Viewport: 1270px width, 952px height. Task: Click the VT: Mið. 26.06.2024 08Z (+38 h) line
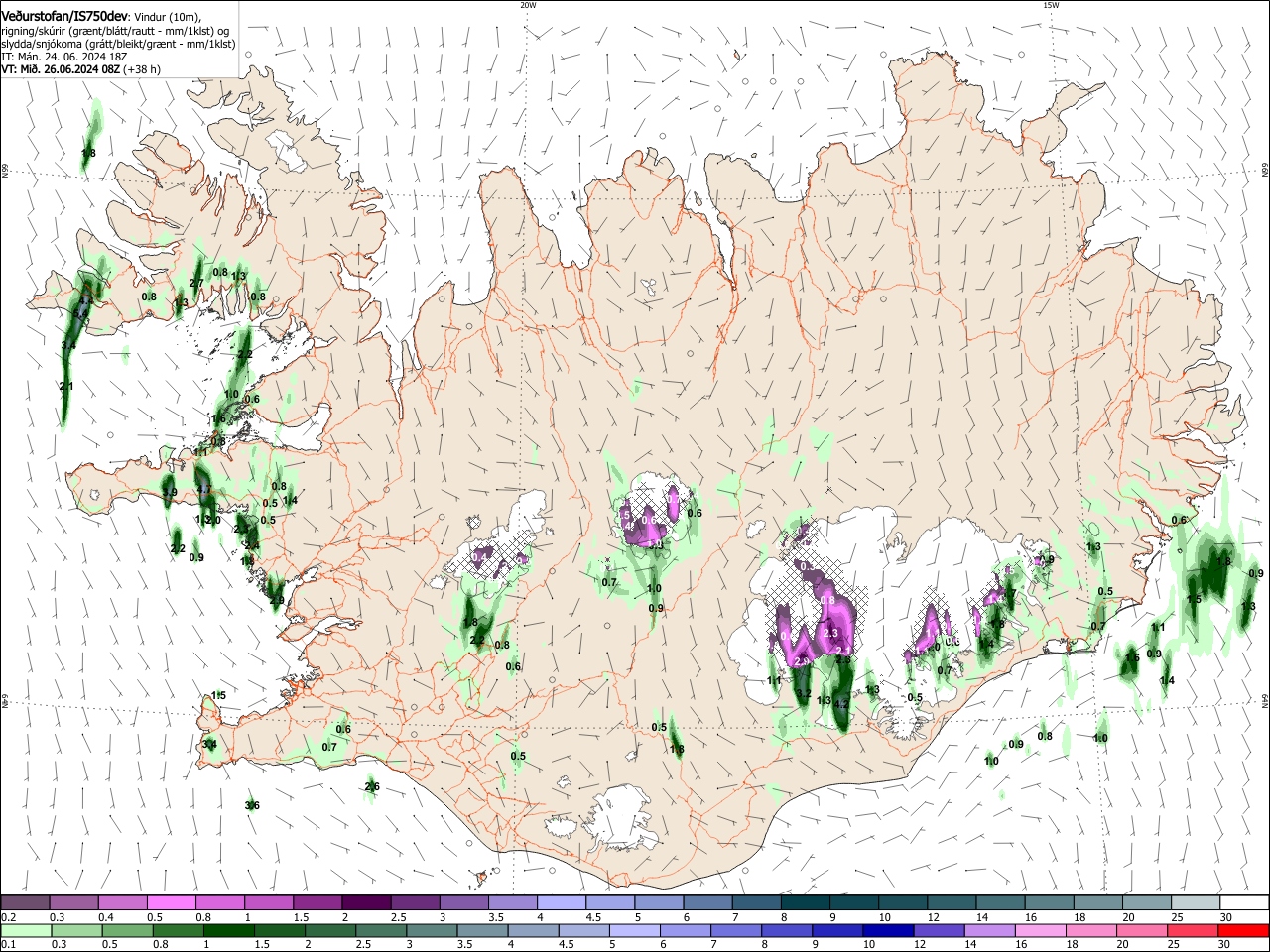point(81,69)
